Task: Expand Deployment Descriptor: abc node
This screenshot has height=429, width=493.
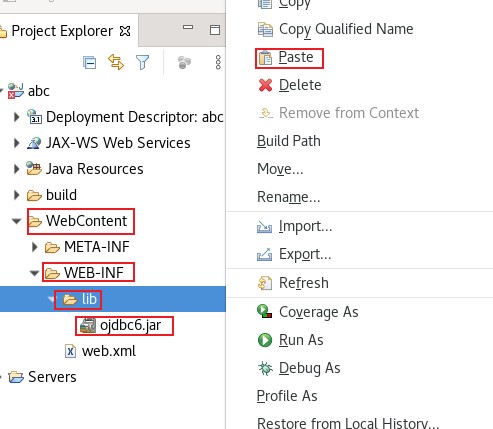Action: point(16,117)
